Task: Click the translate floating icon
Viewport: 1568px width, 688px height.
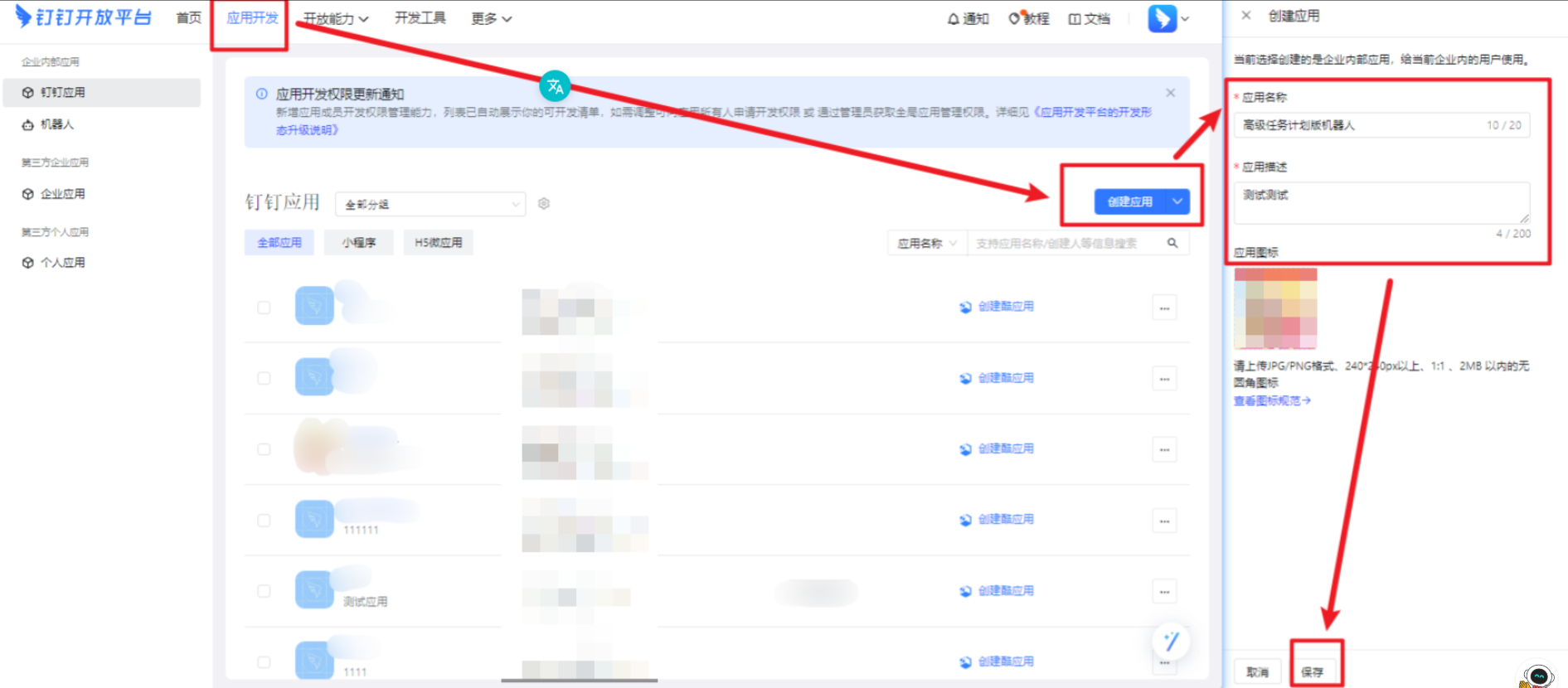Action: [x=555, y=86]
